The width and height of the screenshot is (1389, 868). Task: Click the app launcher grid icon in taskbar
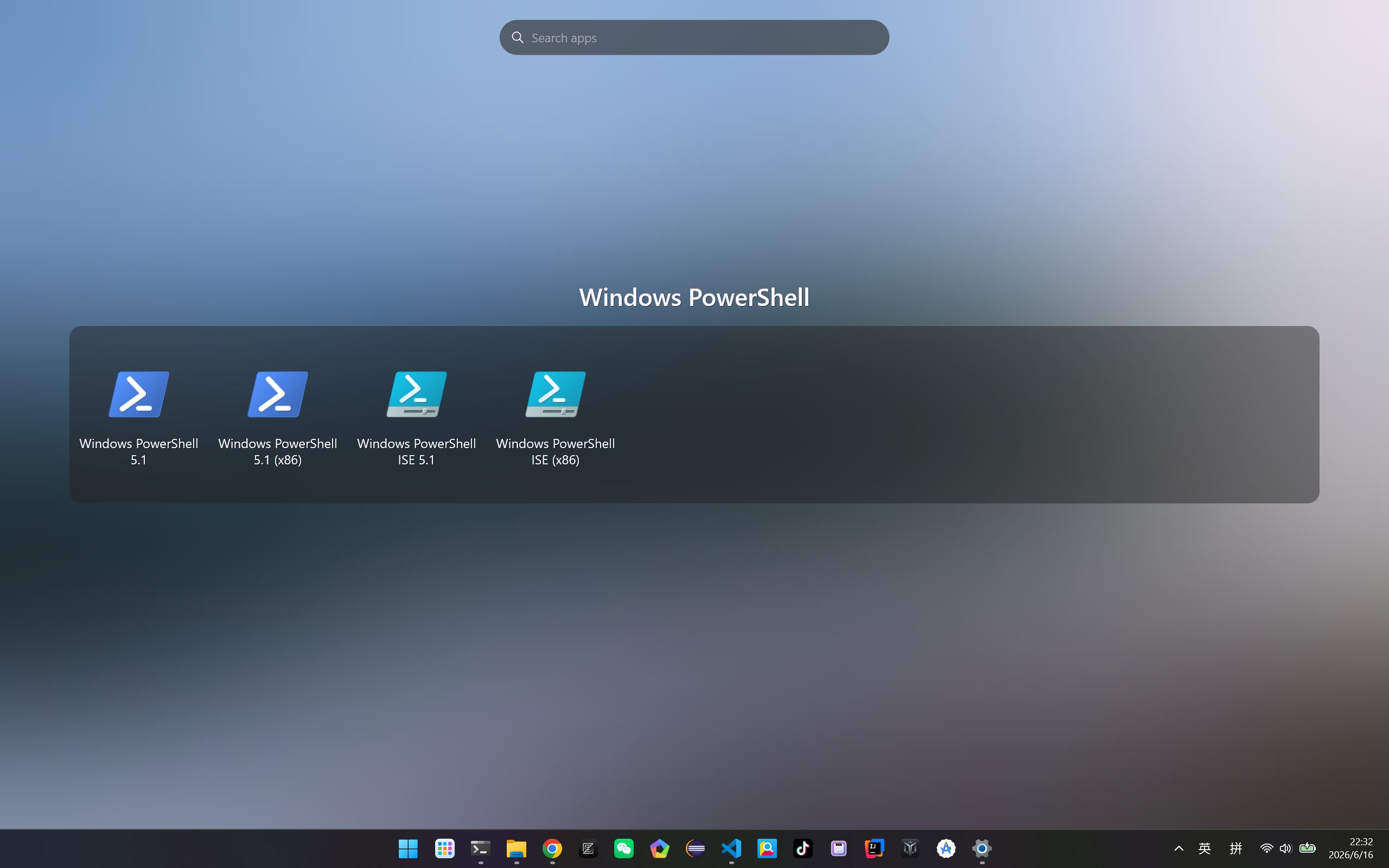445,848
